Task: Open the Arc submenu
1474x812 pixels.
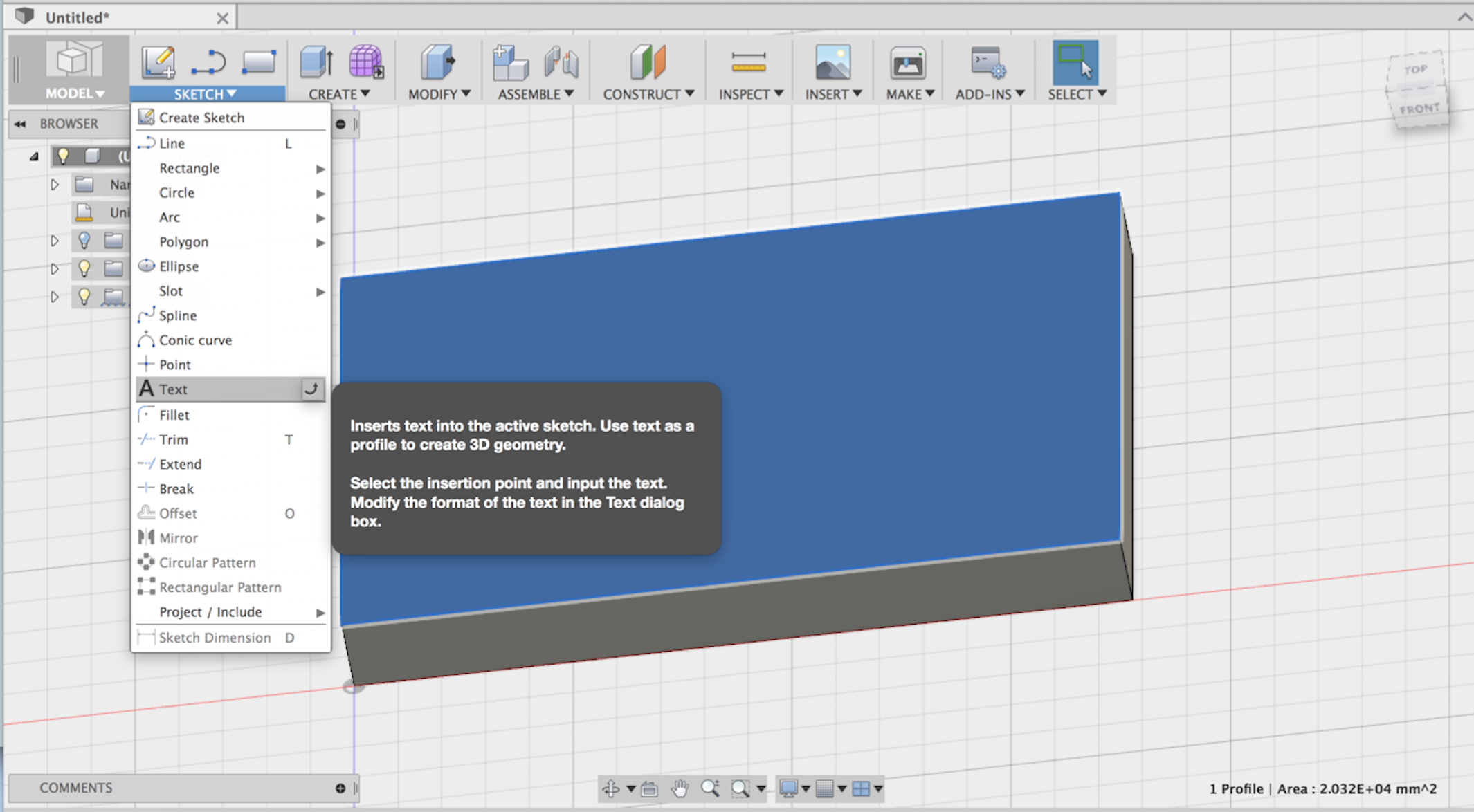Action: tap(230, 217)
